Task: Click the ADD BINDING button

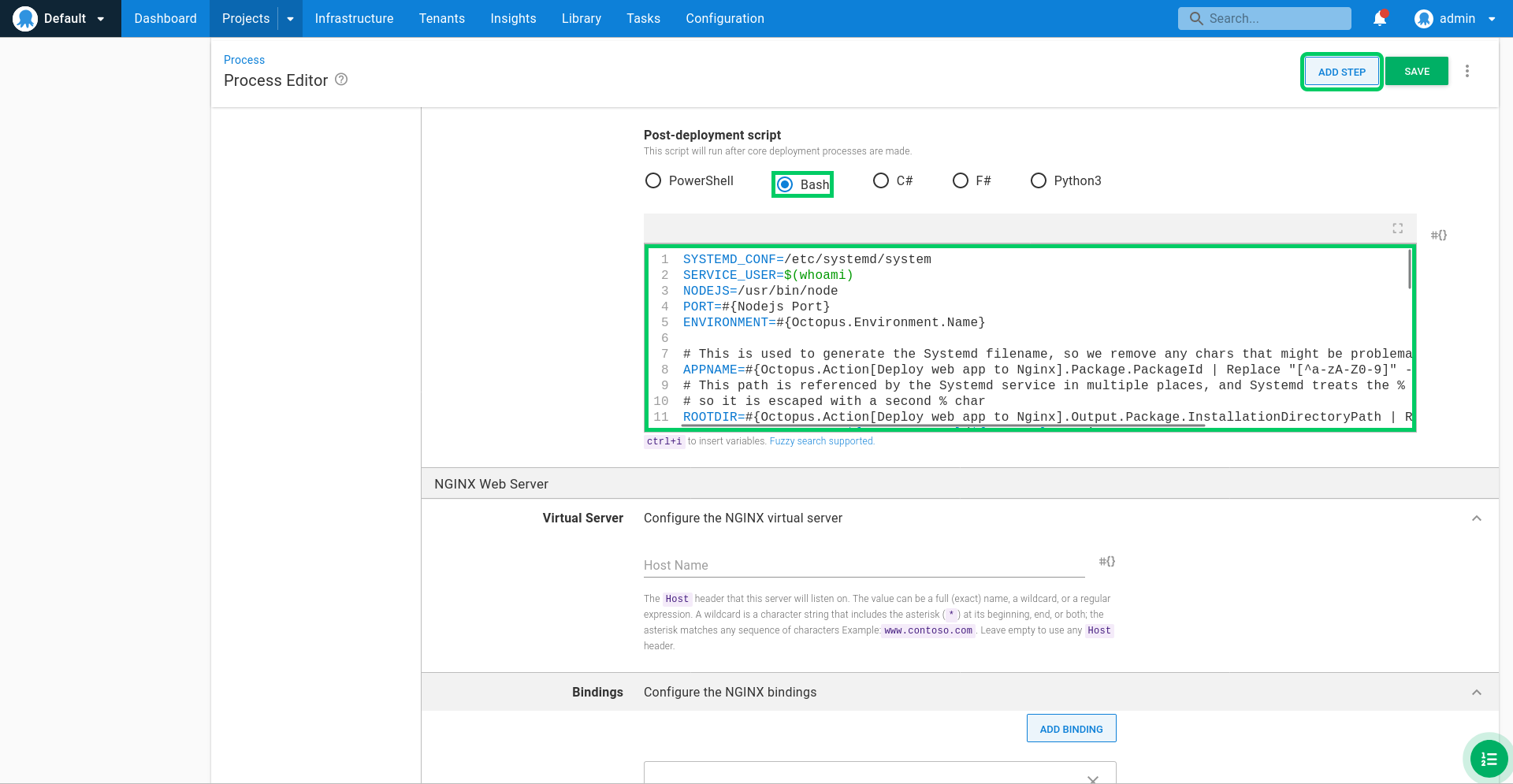Action: coord(1071,729)
